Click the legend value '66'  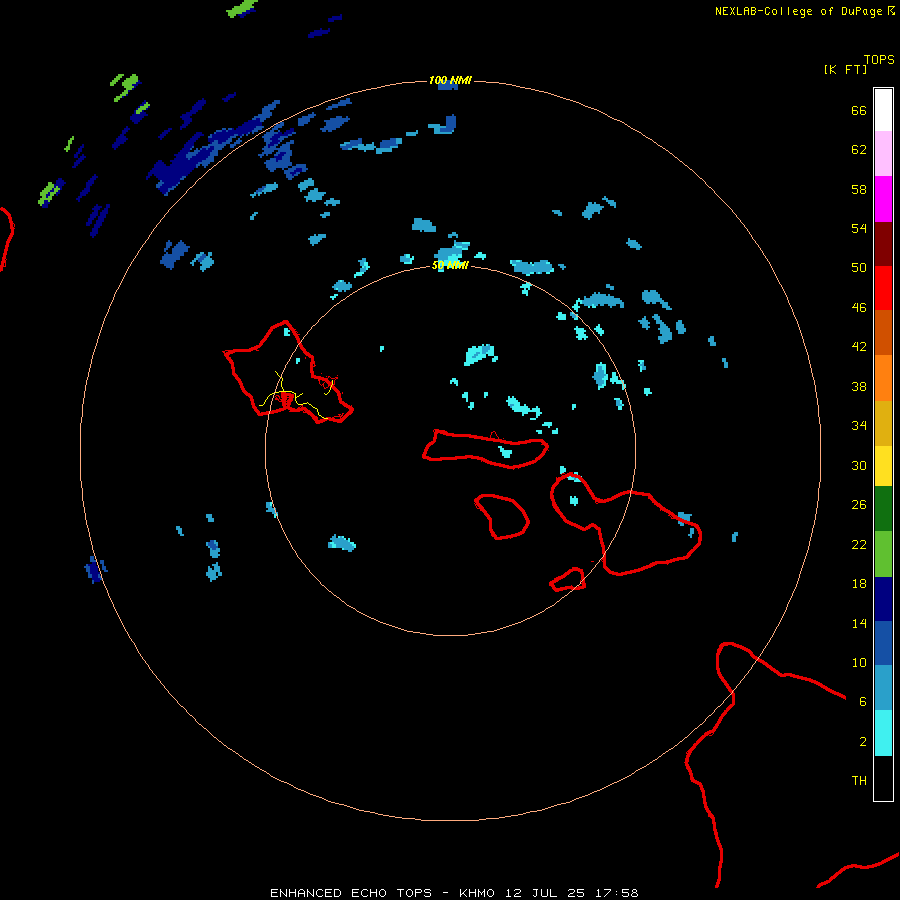point(859,111)
